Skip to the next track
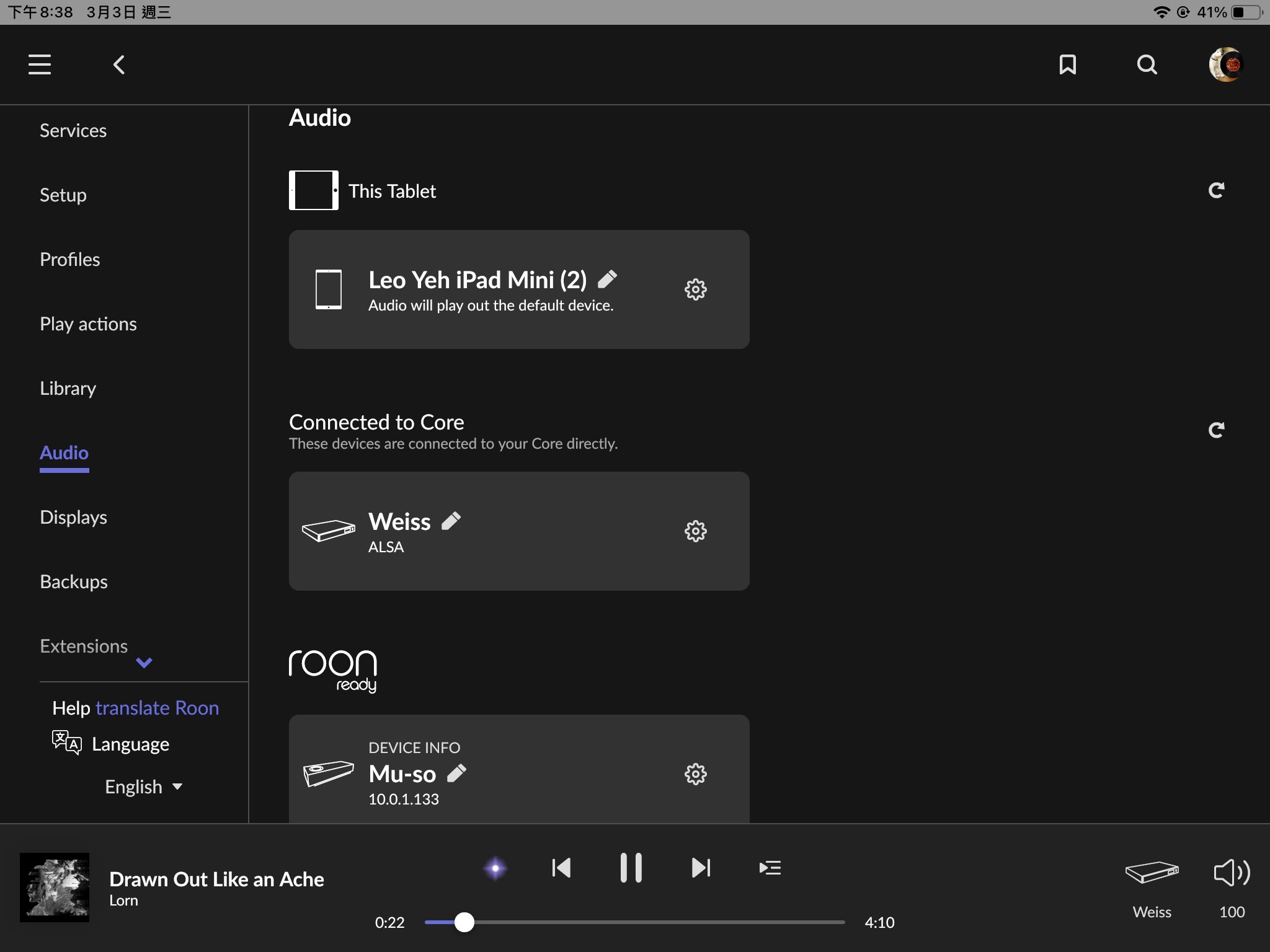 pyautogui.click(x=701, y=868)
